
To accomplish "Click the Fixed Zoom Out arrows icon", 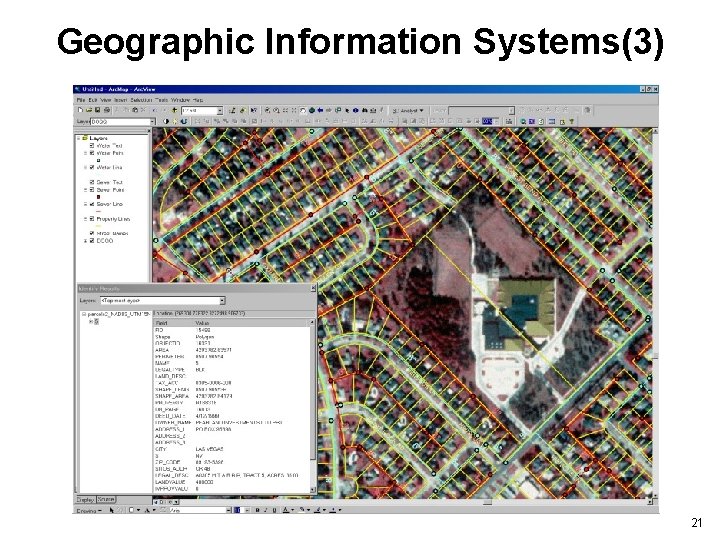I will pos(294,110).
